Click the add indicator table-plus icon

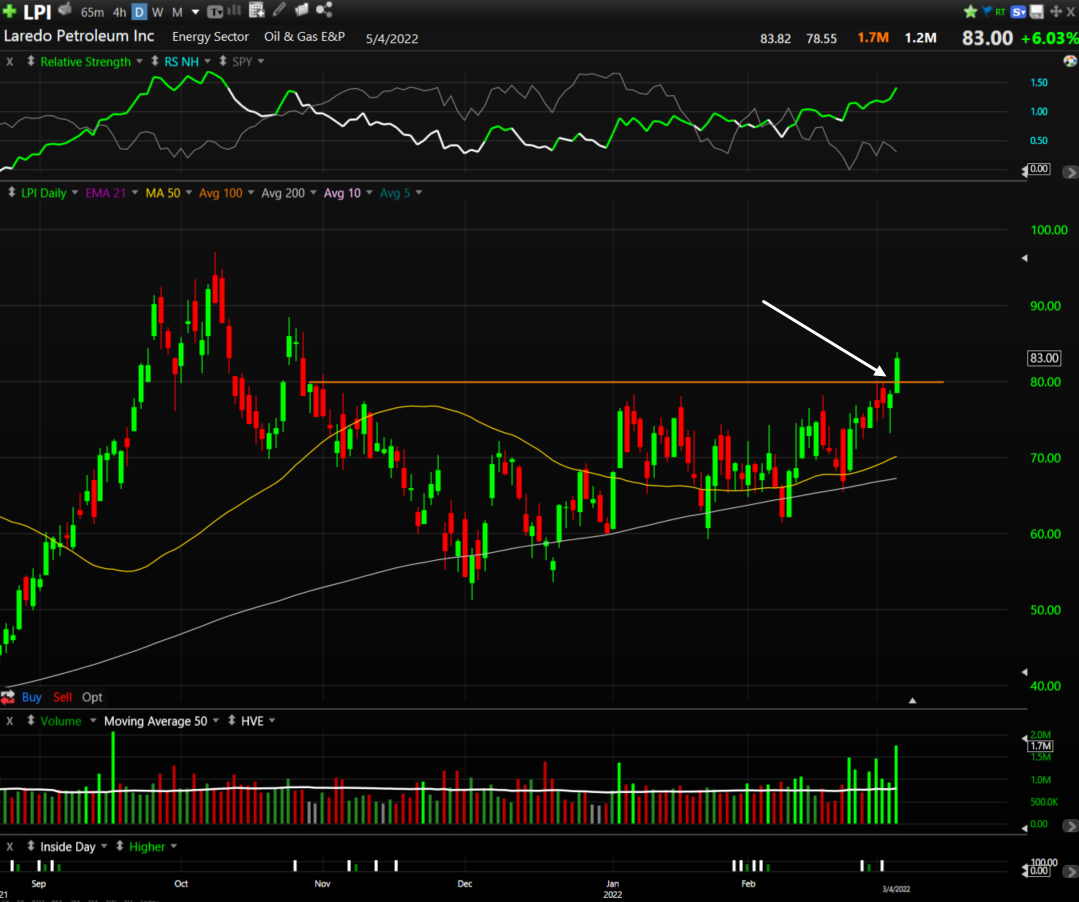click(x=257, y=10)
